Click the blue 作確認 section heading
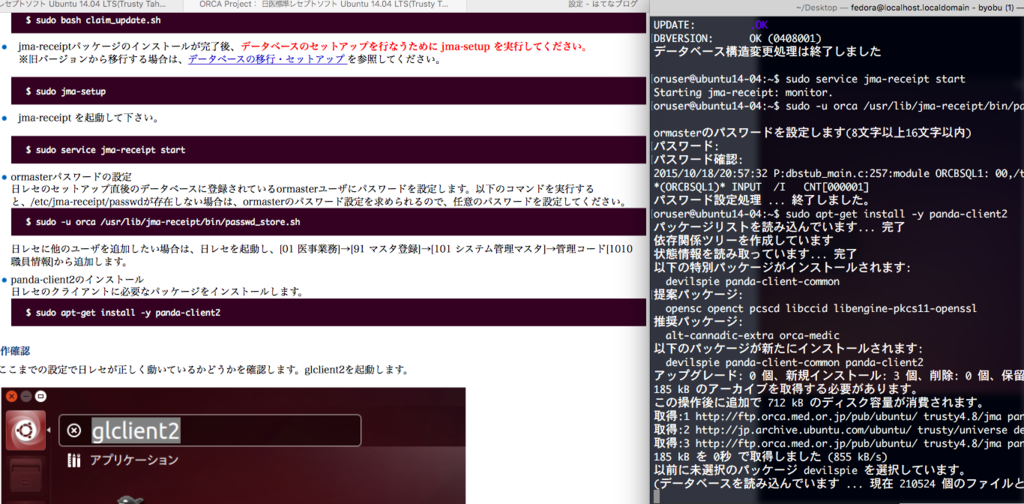This screenshot has width=1024, height=504. click(15, 351)
